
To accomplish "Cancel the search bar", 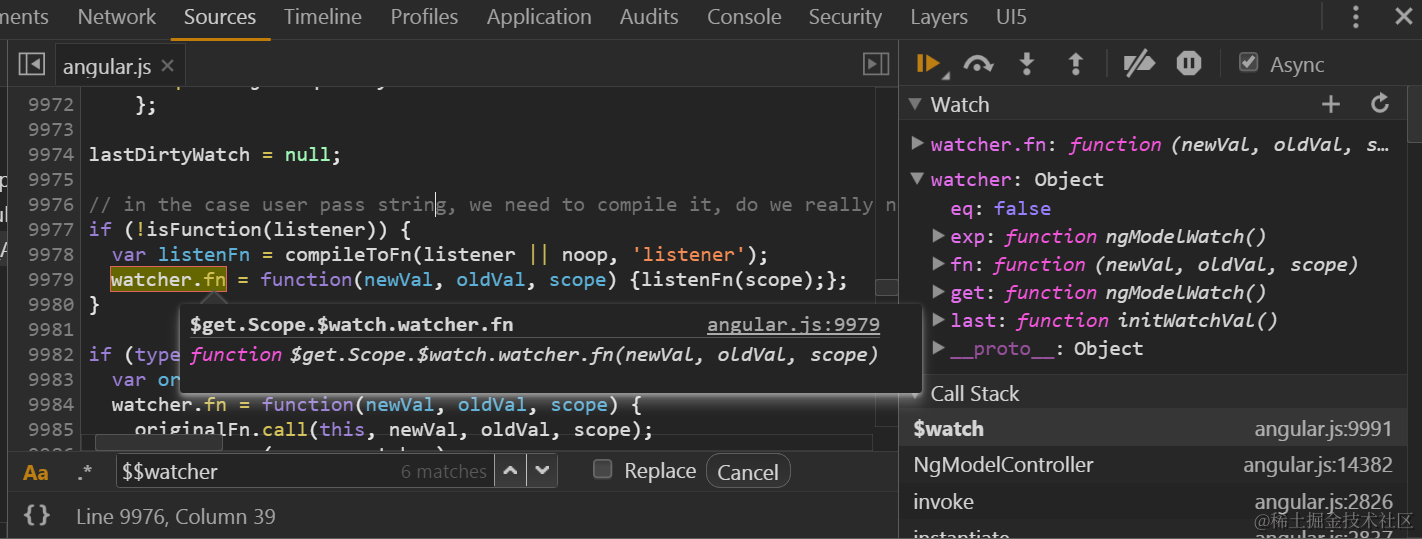I will [x=748, y=472].
